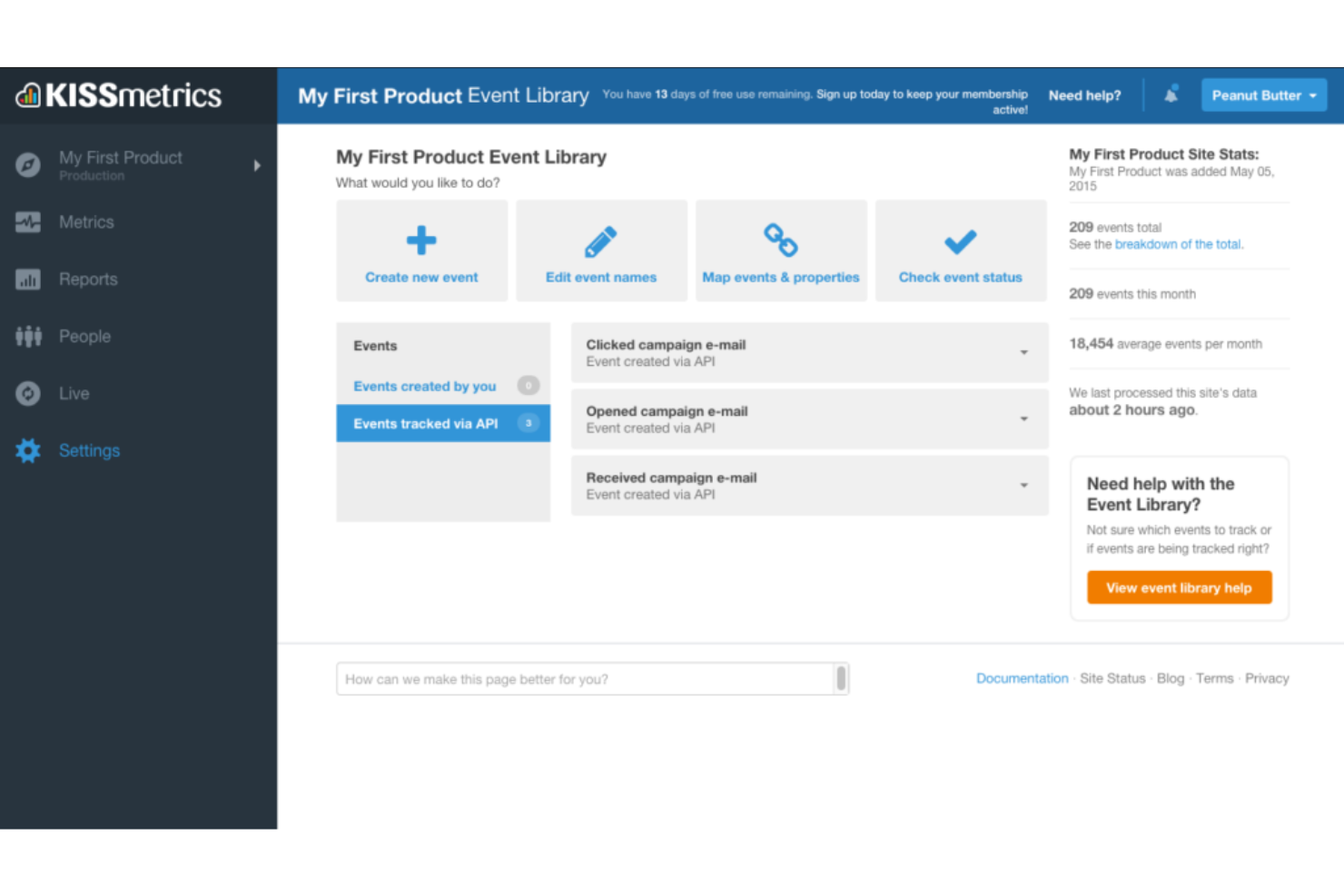Click the Production label under My First Product
This screenshot has width=1344, height=896.
click(x=92, y=176)
